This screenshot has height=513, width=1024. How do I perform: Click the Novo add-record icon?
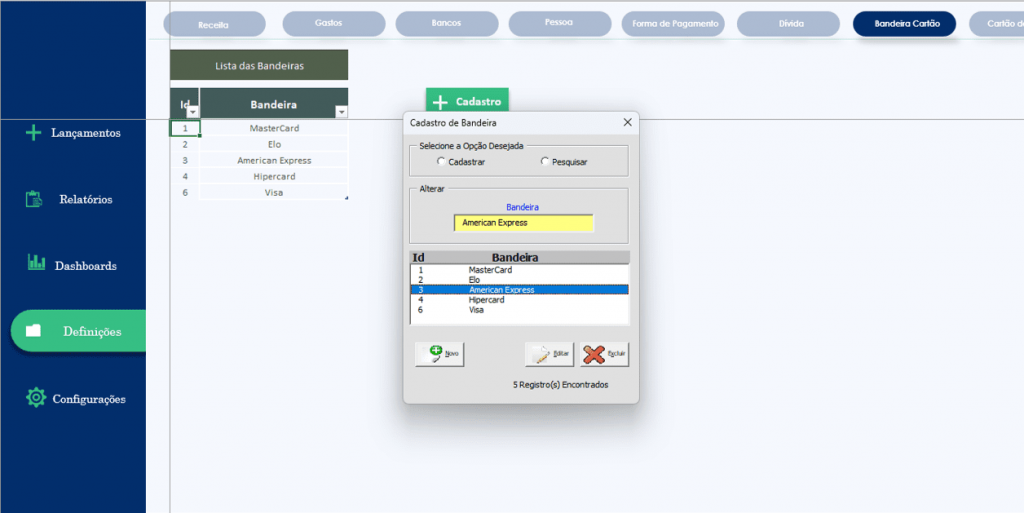[x=436, y=354]
